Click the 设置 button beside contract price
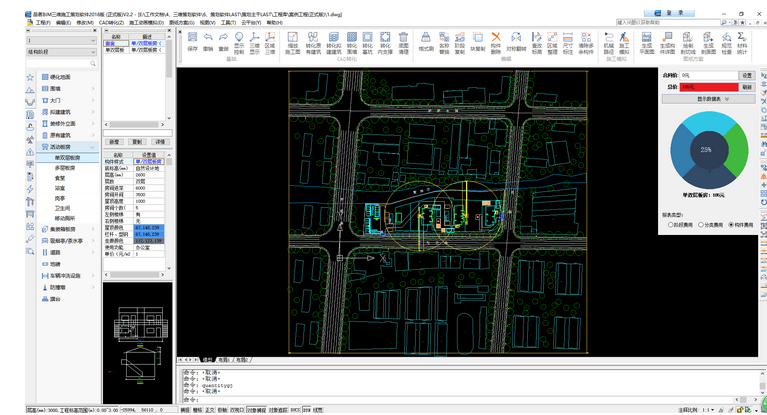The width and height of the screenshot is (767, 415). [x=747, y=75]
